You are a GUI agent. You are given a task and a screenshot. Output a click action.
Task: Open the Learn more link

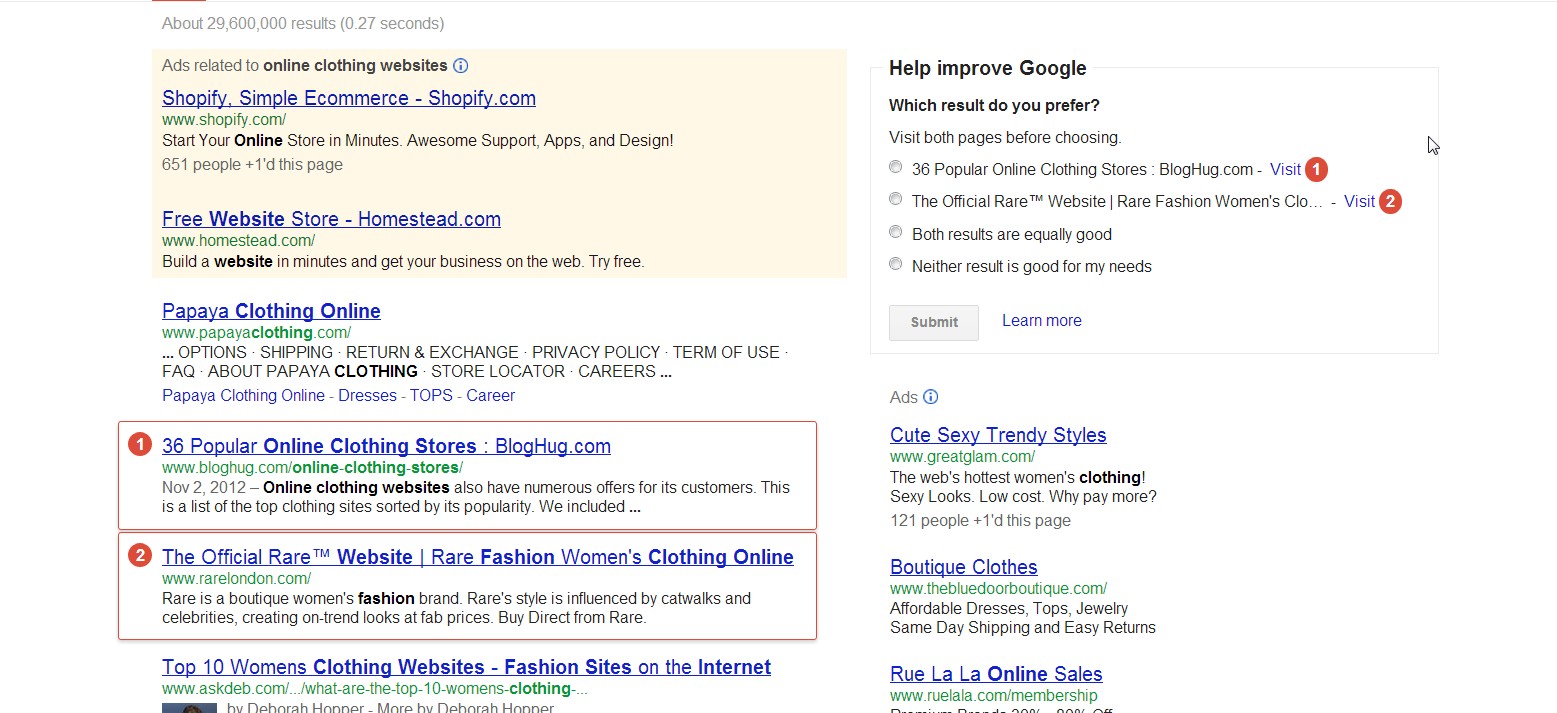[x=1042, y=321]
